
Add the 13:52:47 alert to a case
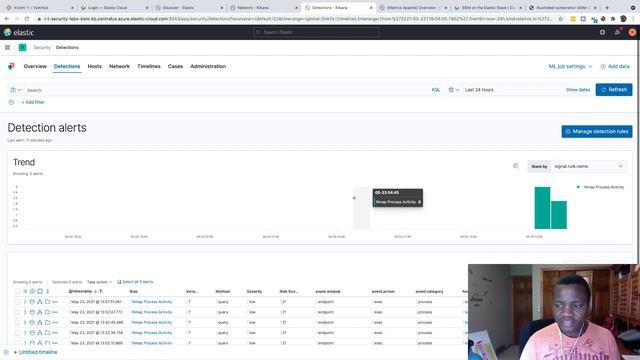pyautogui.click(x=47, y=312)
